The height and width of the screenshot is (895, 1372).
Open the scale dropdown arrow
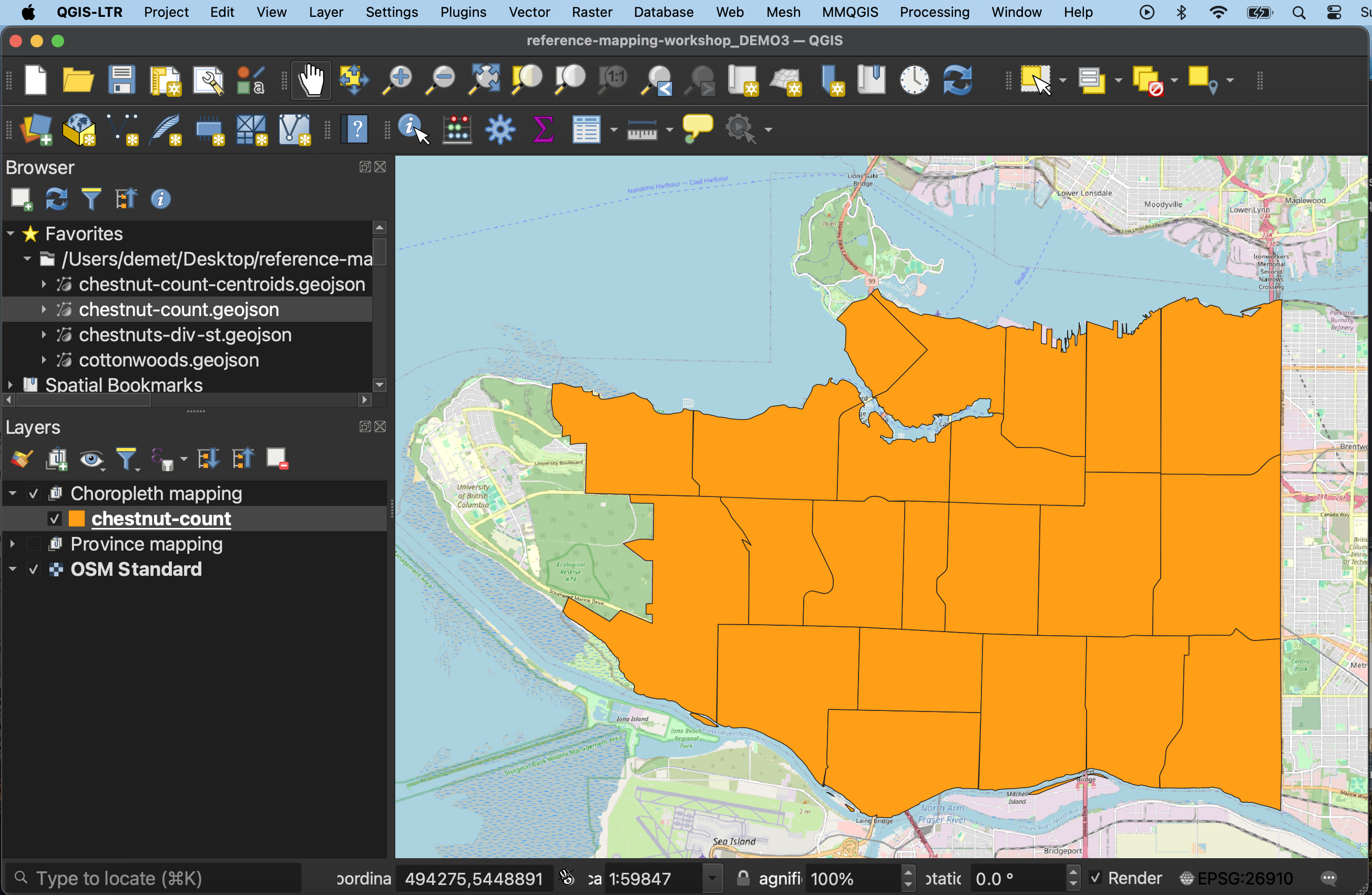(x=712, y=878)
